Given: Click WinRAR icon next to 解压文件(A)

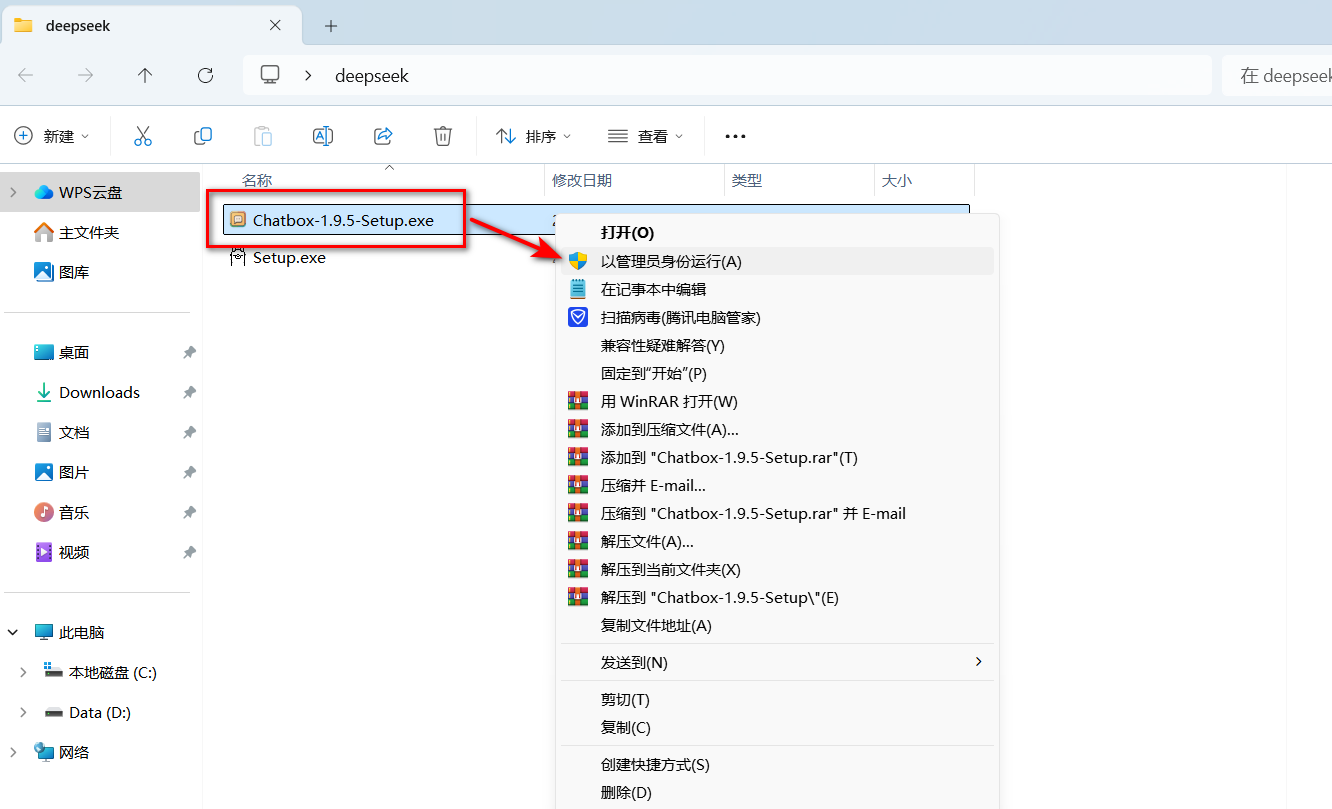Looking at the screenshot, I should [x=578, y=541].
